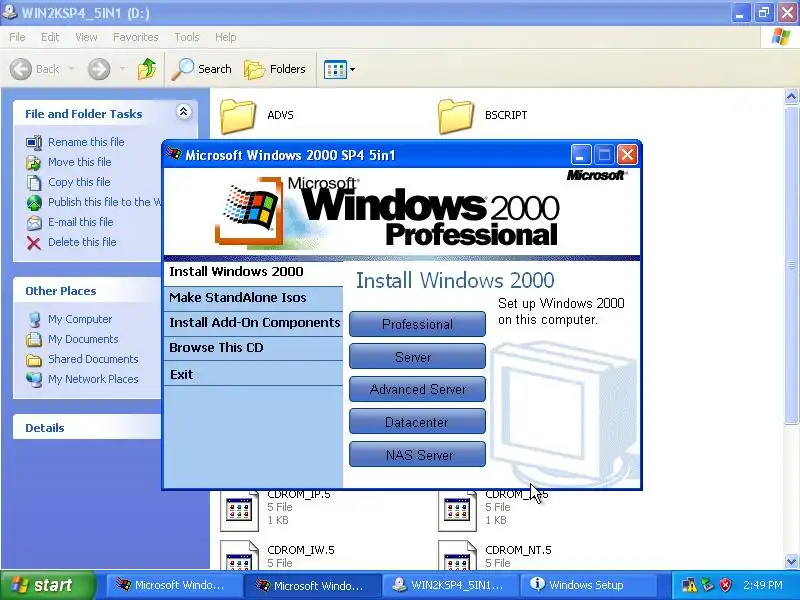This screenshot has width=800, height=600.
Task: Open the Help menu
Action: point(226,37)
